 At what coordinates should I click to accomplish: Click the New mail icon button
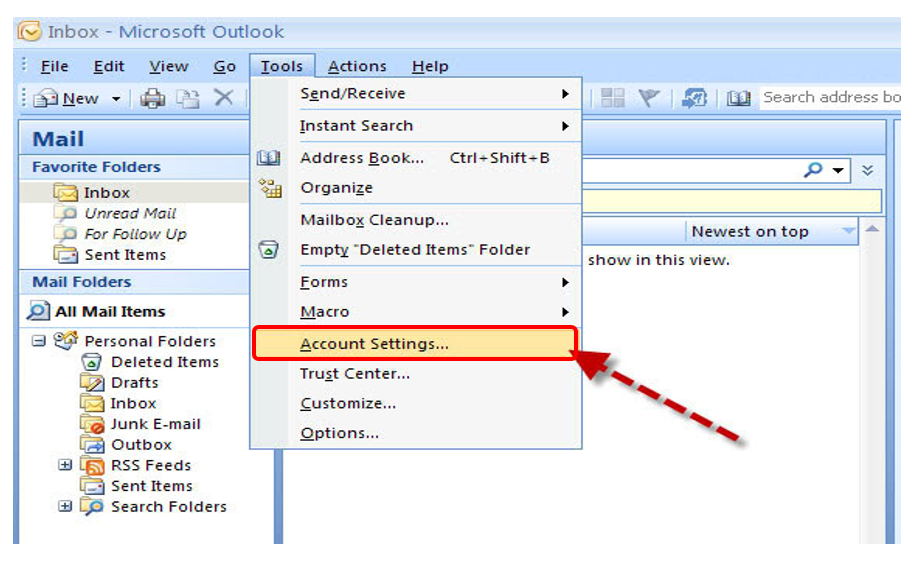point(45,99)
